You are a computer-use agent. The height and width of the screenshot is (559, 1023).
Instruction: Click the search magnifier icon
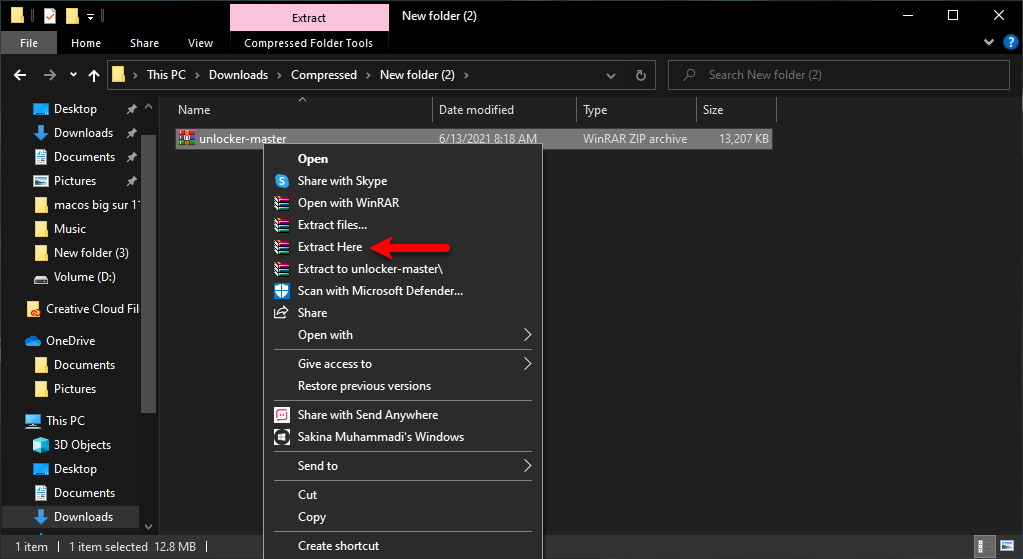coord(689,75)
